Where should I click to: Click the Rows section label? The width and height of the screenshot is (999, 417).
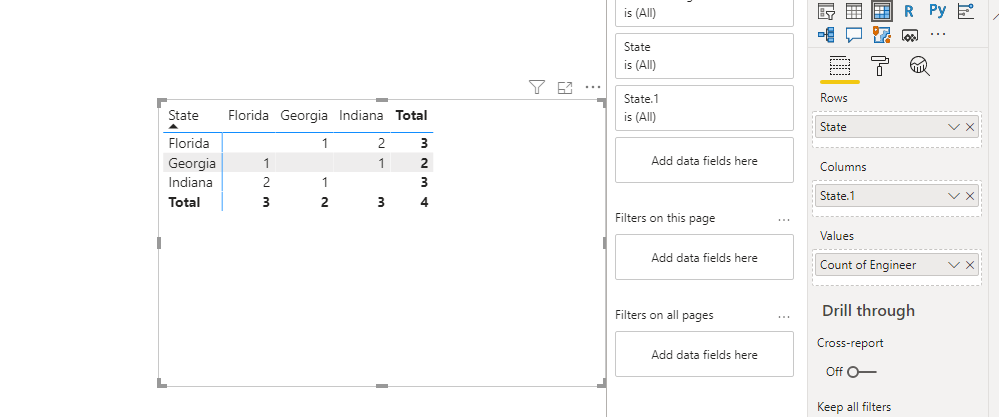click(834, 98)
